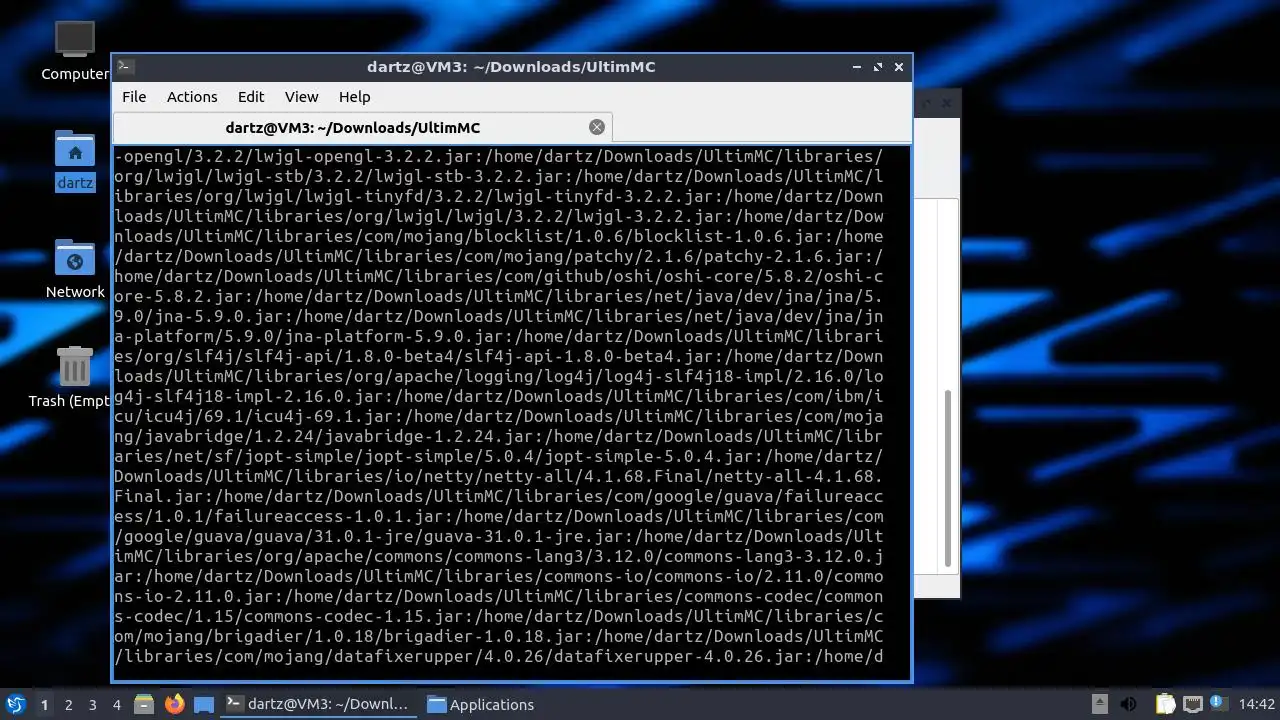Click the clock showing 14:42
The height and width of the screenshot is (720, 1280).
pyautogui.click(x=1256, y=705)
